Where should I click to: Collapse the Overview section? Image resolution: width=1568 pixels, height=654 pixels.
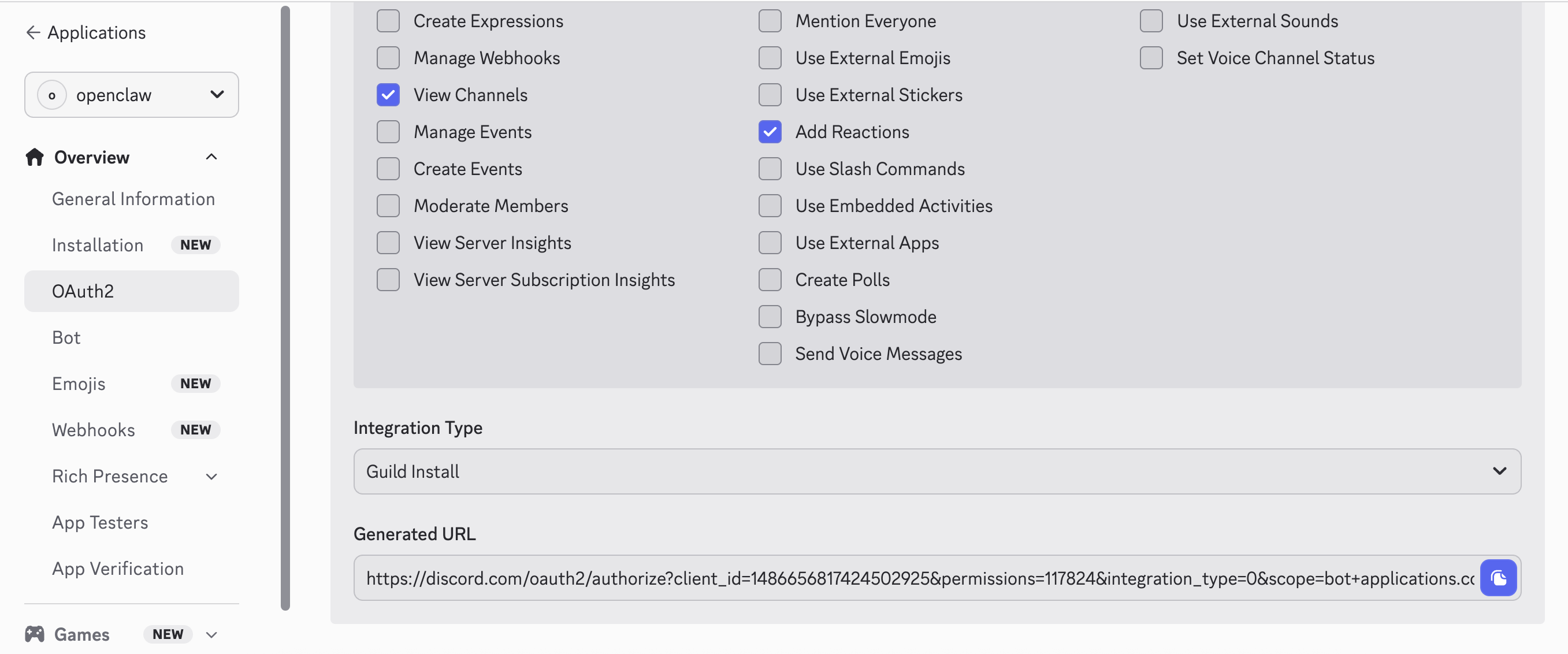[211, 157]
